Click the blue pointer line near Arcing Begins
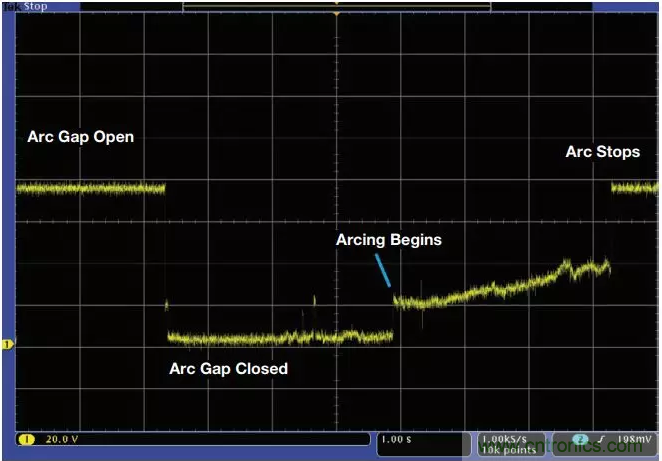This screenshot has width=662, height=461. coord(383,270)
